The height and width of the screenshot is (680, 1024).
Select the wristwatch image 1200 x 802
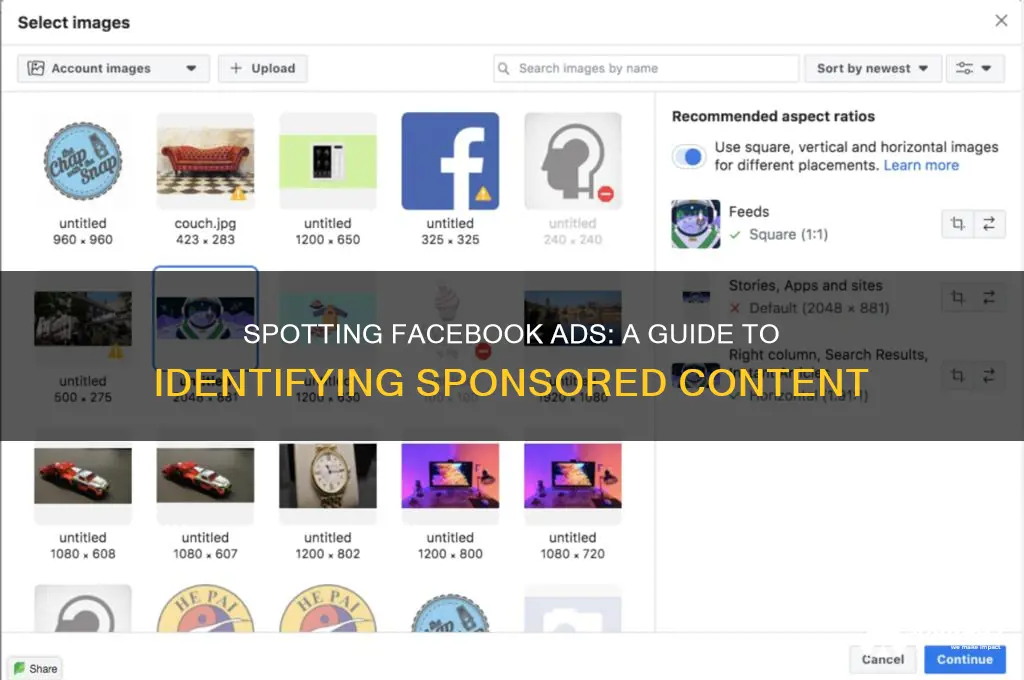tap(328, 476)
